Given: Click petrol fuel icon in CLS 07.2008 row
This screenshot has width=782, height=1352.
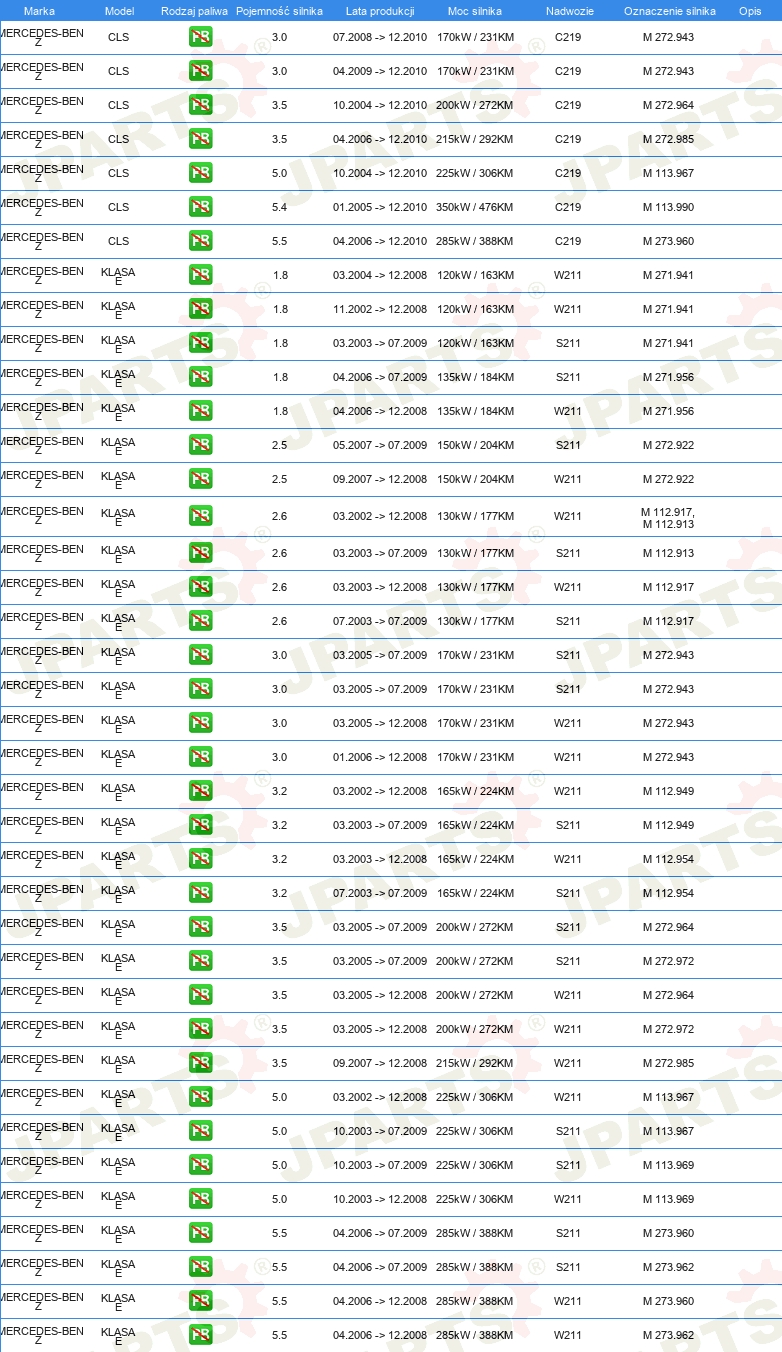Looking at the screenshot, I should 200,37.
